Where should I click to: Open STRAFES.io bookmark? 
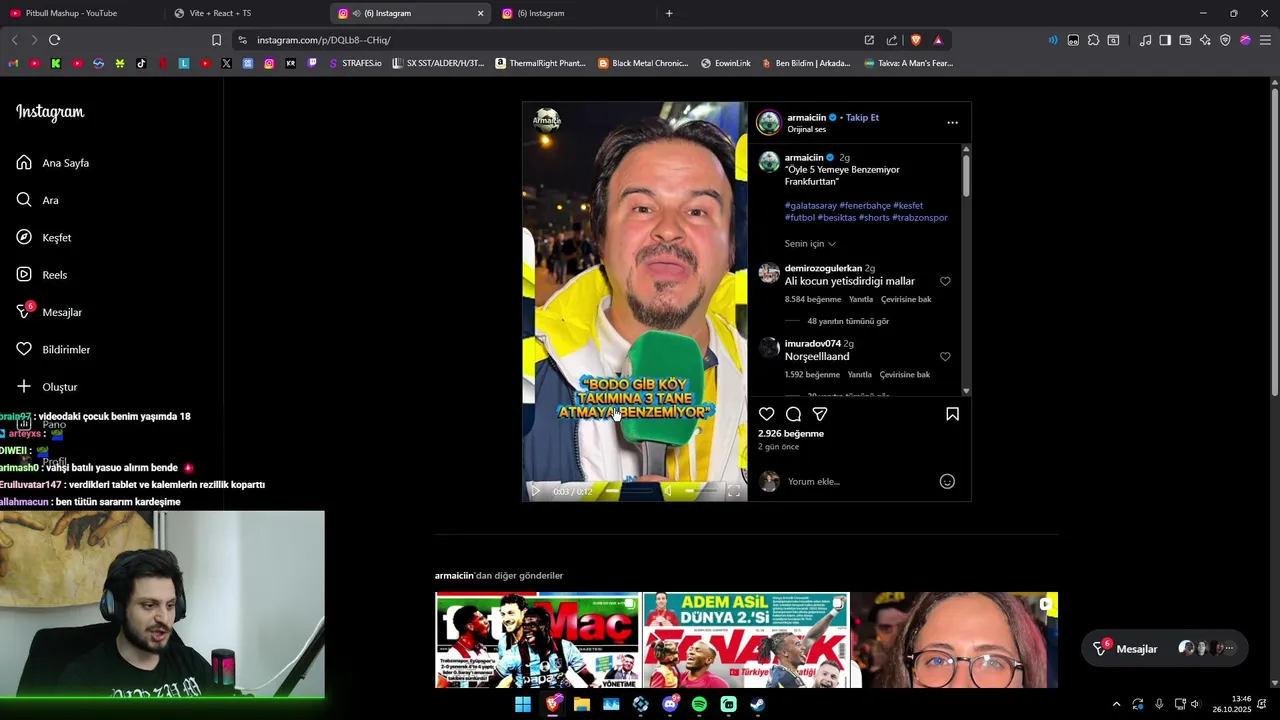[355, 63]
